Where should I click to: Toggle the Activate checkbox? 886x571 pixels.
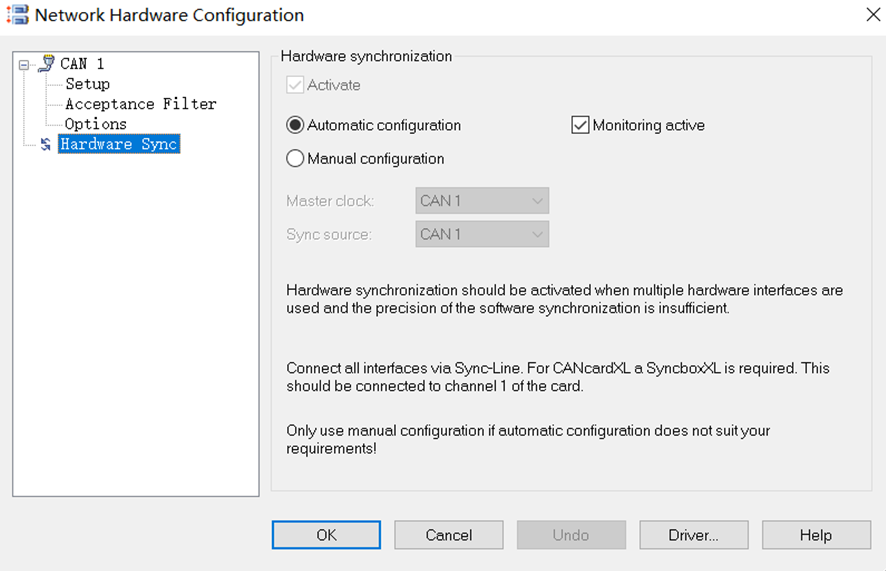point(295,85)
